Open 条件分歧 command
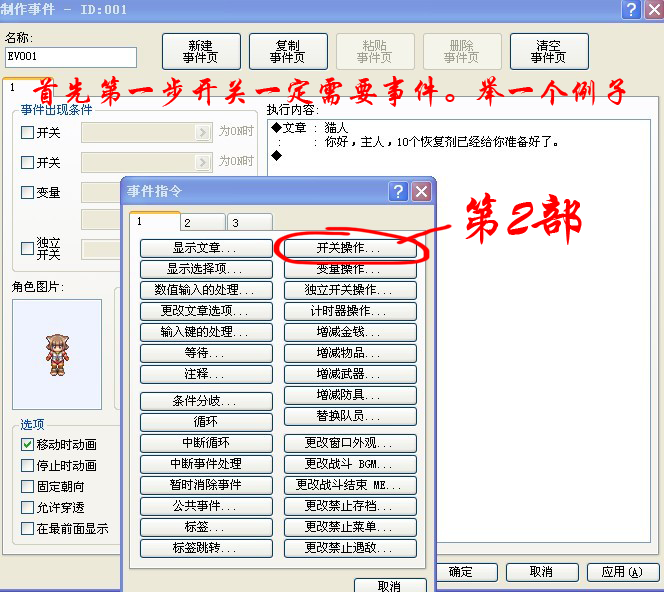Image resolution: width=664 pixels, height=592 pixels. click(206, 401)
